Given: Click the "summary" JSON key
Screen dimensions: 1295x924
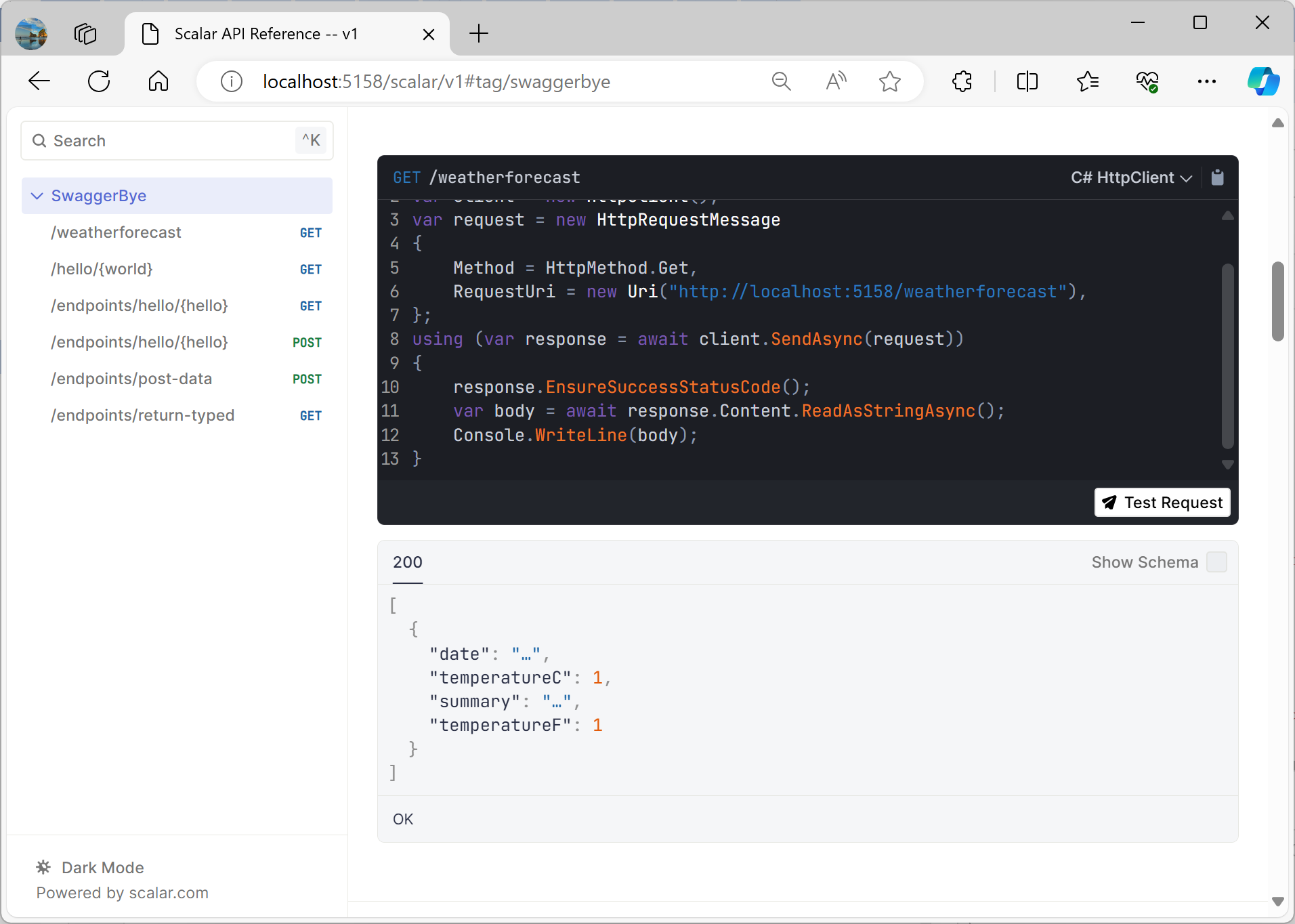Looking at the screenshot, I should pyautogui.click(x=475, y=702).
